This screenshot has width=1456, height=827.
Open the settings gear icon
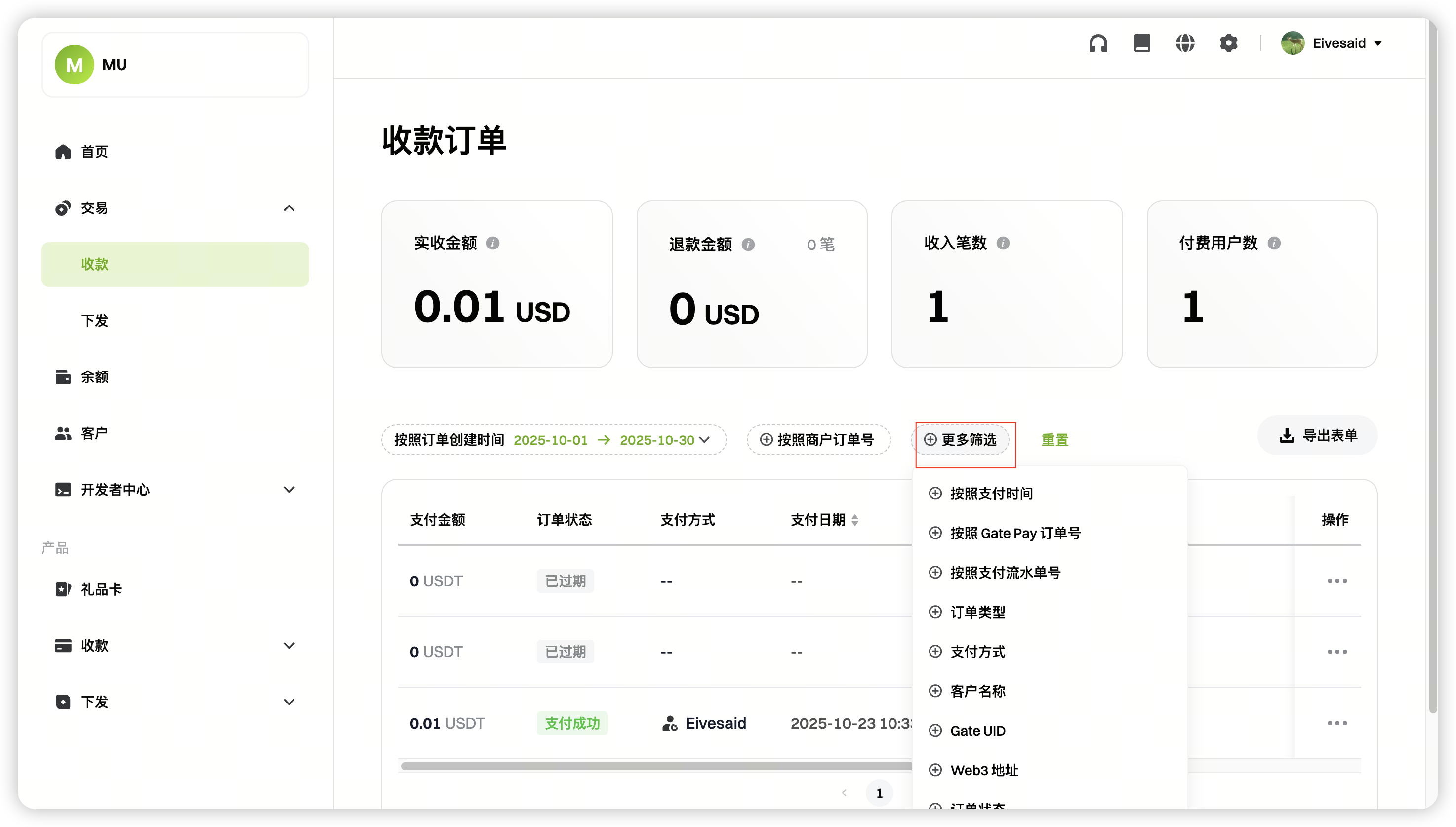tap(1228, 43)
